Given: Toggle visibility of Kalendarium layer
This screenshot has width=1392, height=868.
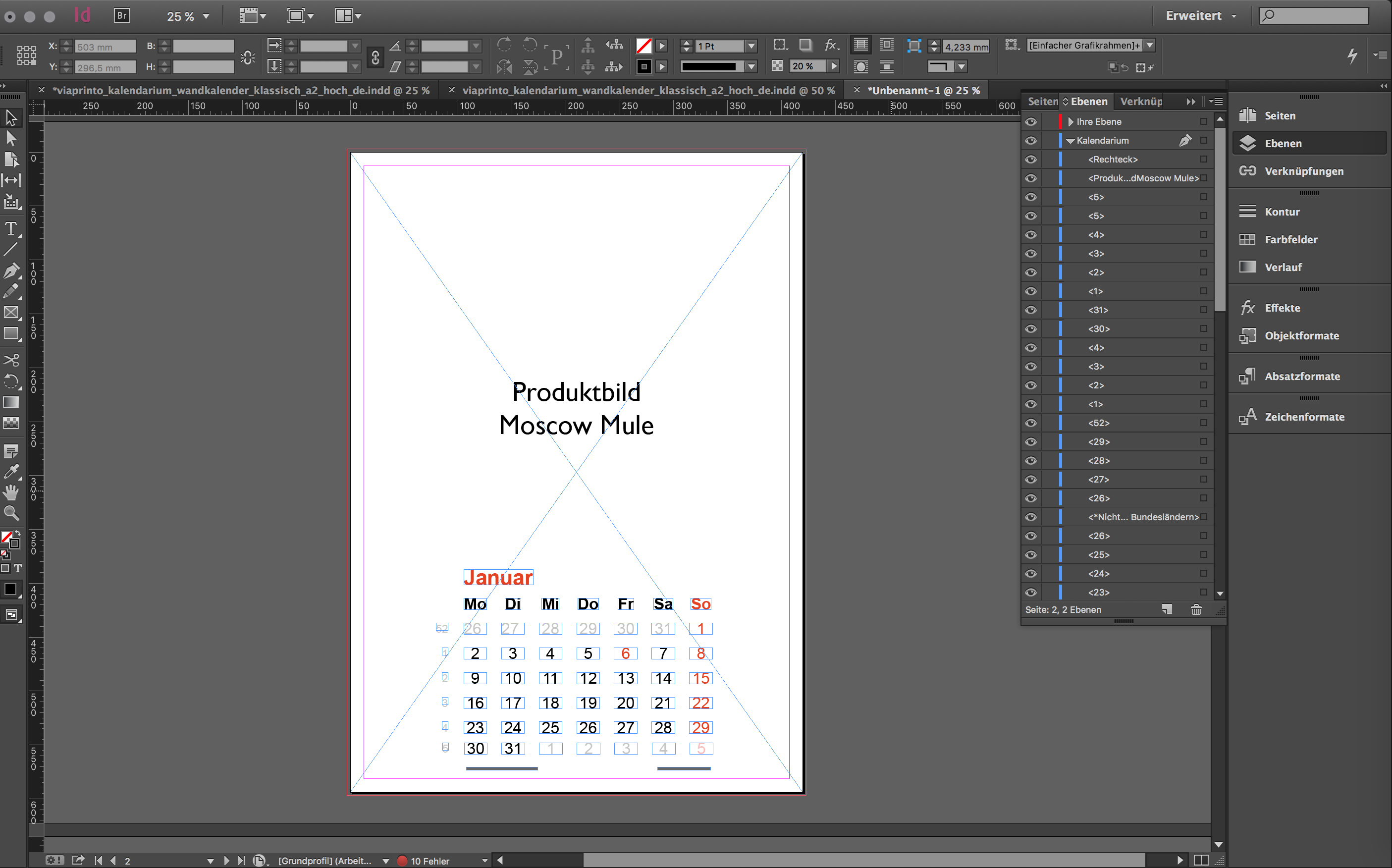Looking at the screenshot, I should click(1031, 141).
